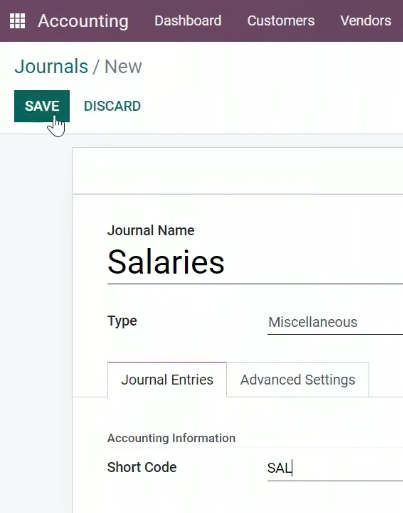The height and width of the screenshot is (513, 403).
Task: Click the Accounting app title
Action: [83, 21]
